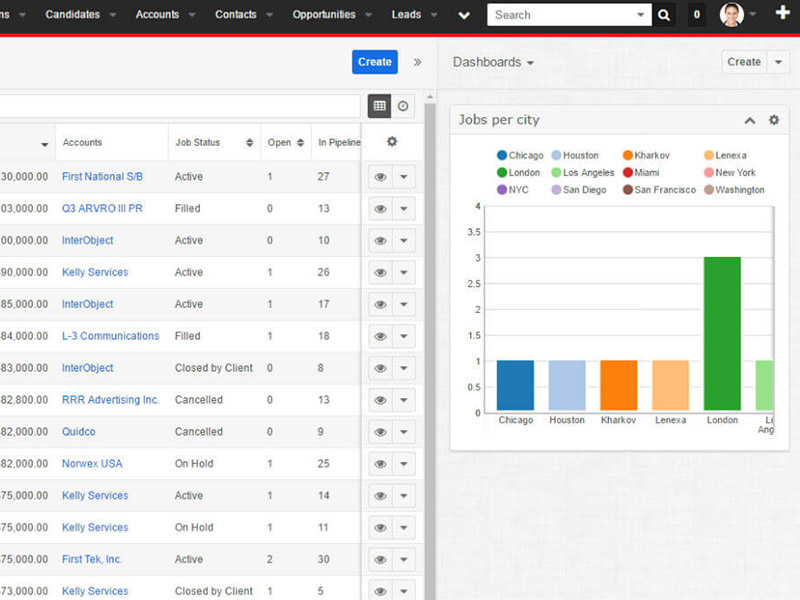Image resolution: width=800 pixels, height=600 pixels.
Task: Open the Opportunities module tab
Action: pos(324,14)
